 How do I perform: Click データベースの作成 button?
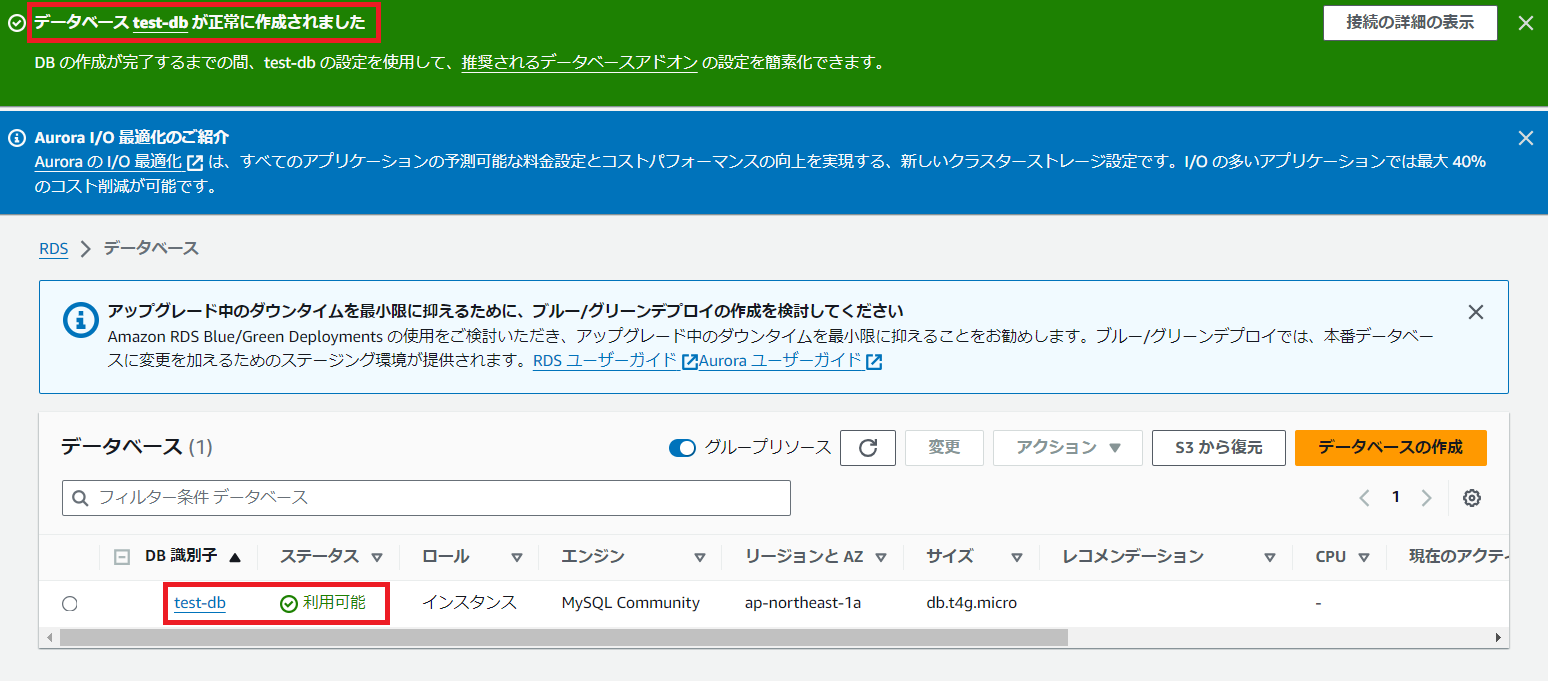[x=1390, y=448]
